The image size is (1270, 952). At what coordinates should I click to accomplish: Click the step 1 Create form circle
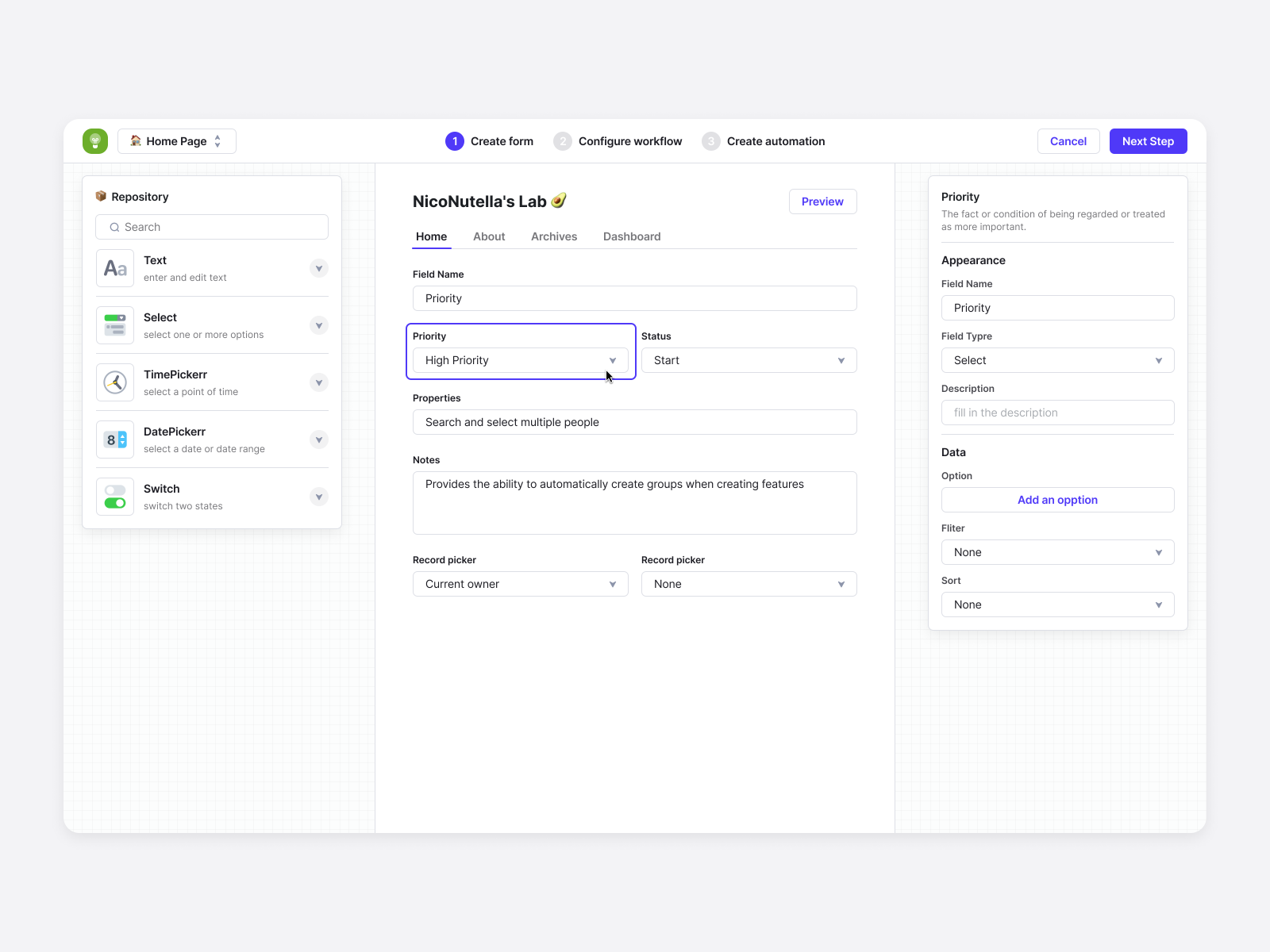(x=454, y=140)
